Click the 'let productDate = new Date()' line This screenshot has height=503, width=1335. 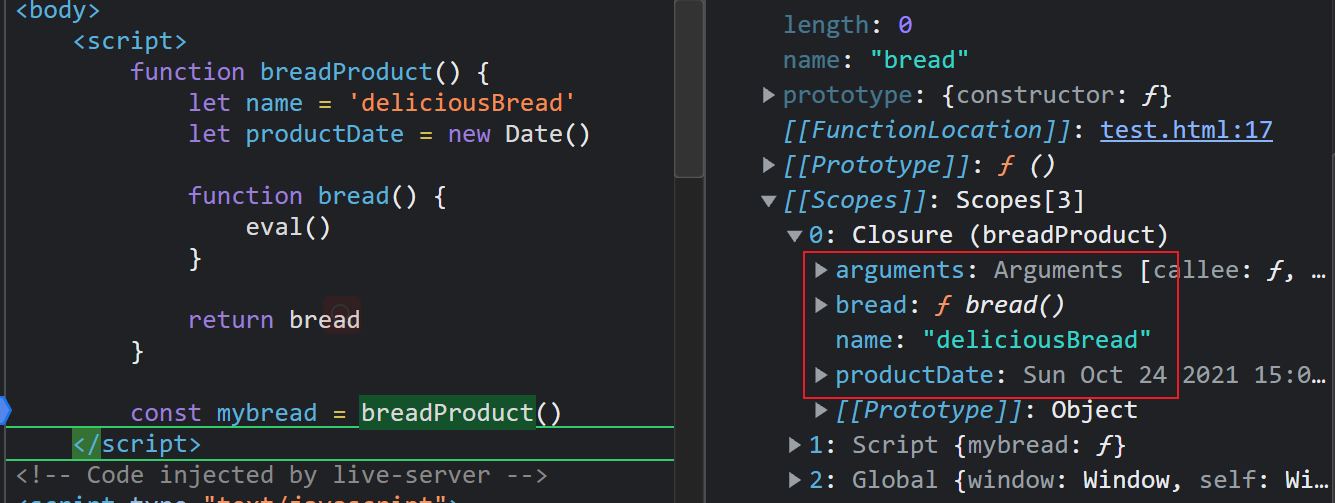389,134
